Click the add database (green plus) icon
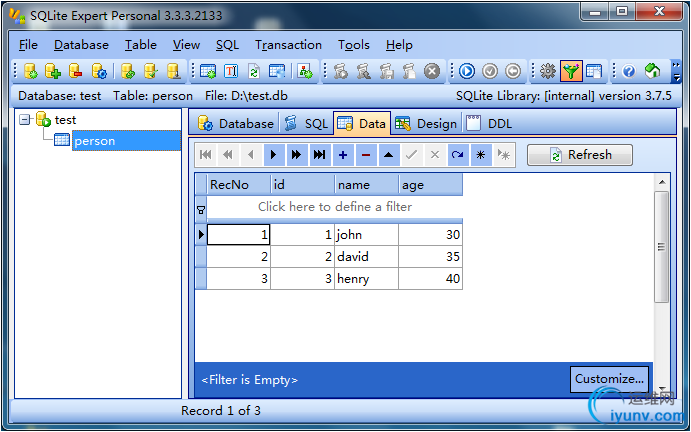 point(53,71)
